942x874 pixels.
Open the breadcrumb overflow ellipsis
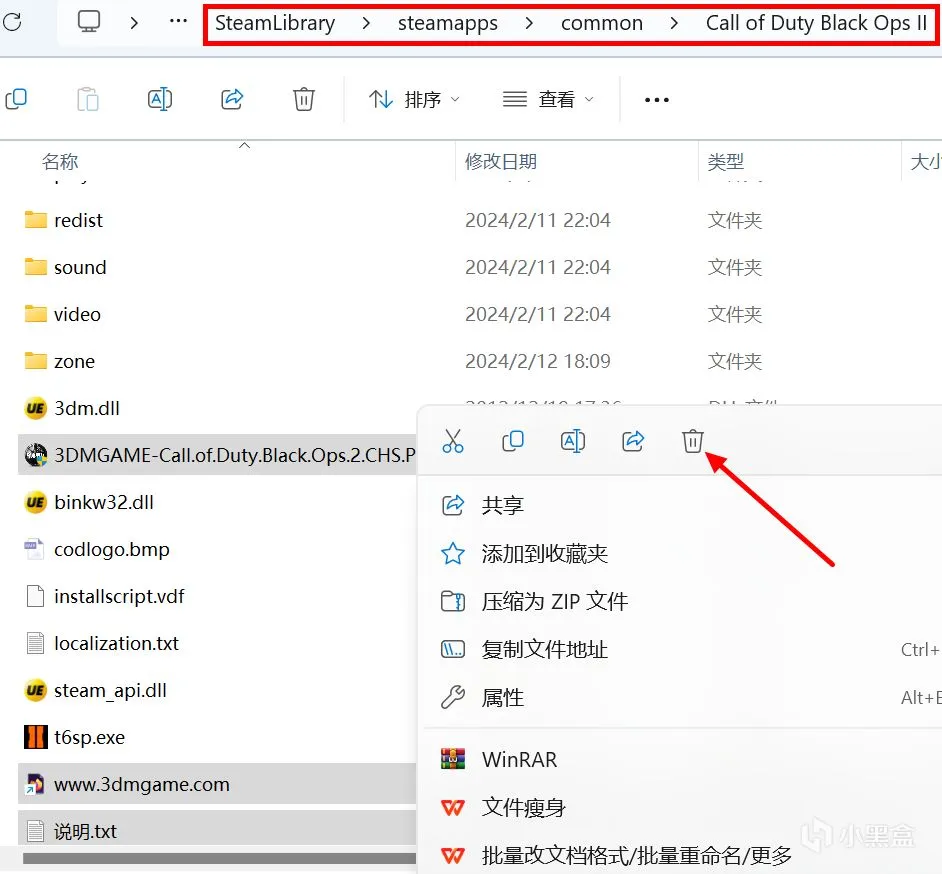point(178,22)
